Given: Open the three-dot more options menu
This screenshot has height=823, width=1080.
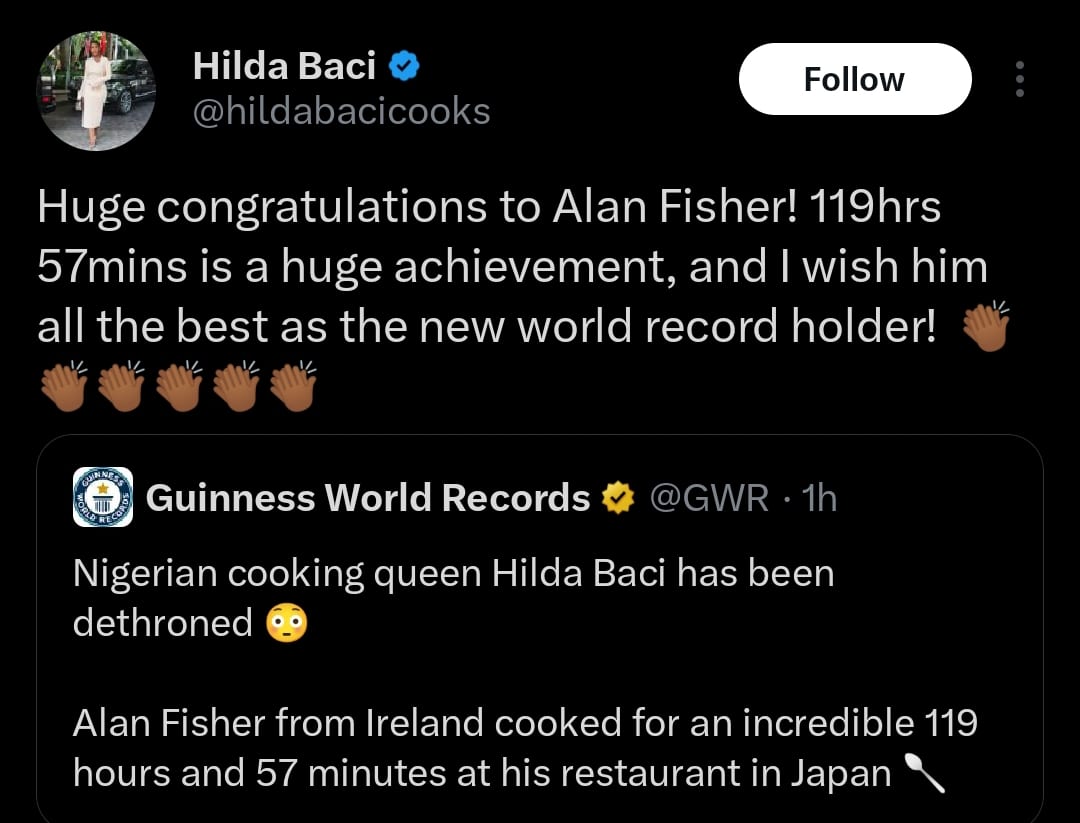Looking at the screenshot, I should pos(1019,79).
